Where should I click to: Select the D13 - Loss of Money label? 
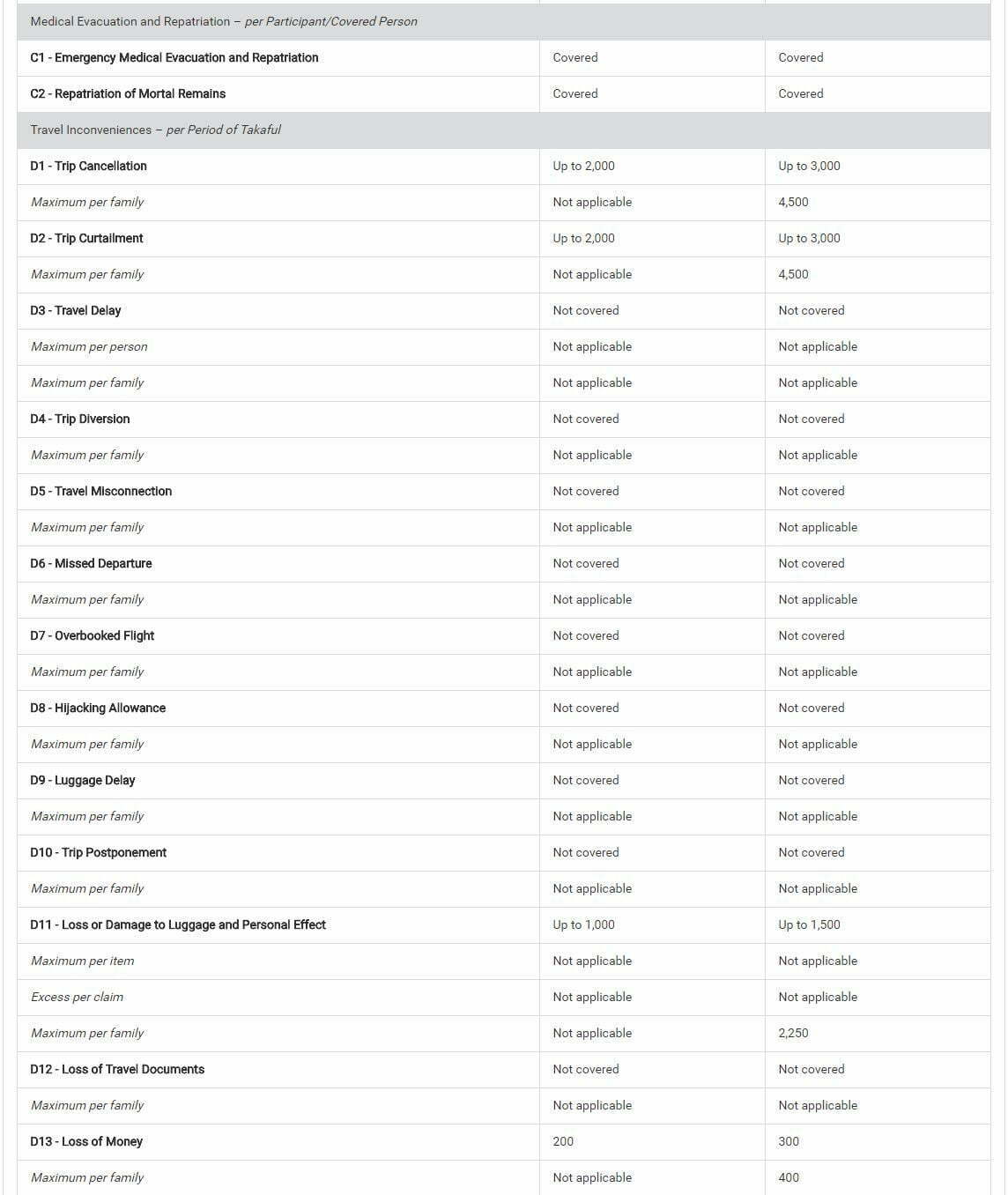pyautogui.click(x=86, y=1141)
